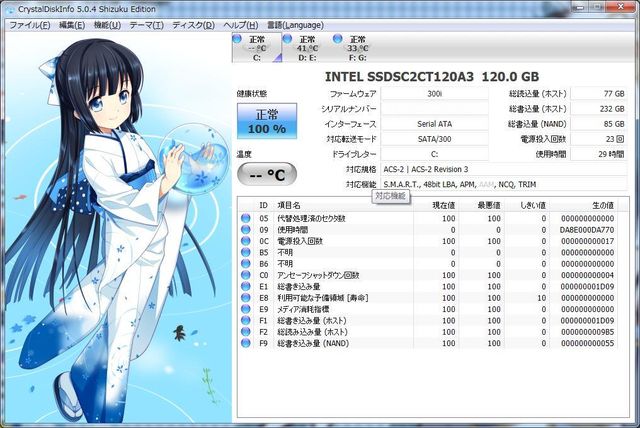Click the 最悪値 column header

(482, 205)
